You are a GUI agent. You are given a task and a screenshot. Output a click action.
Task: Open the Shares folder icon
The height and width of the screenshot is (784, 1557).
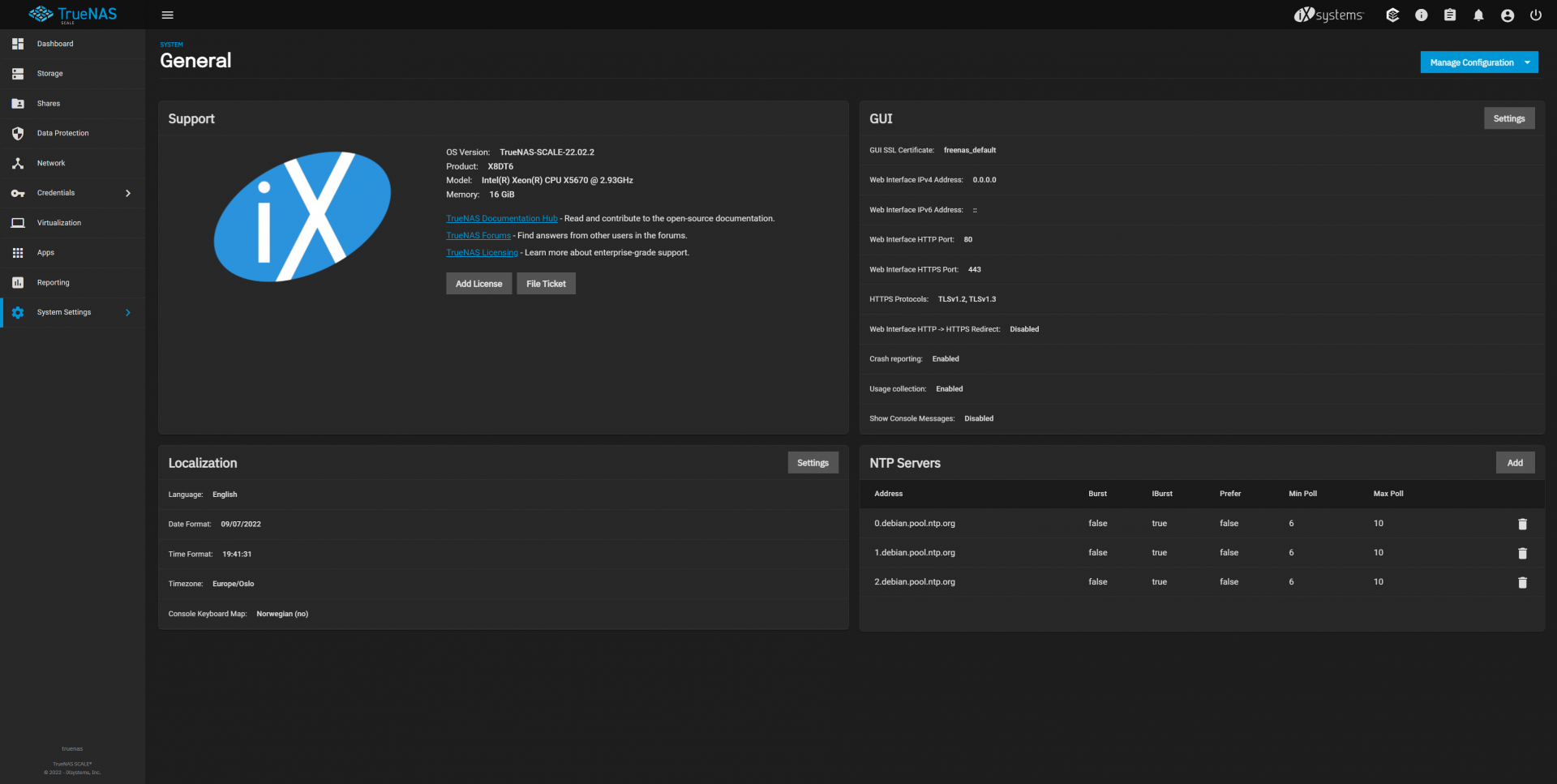point(18,104)
